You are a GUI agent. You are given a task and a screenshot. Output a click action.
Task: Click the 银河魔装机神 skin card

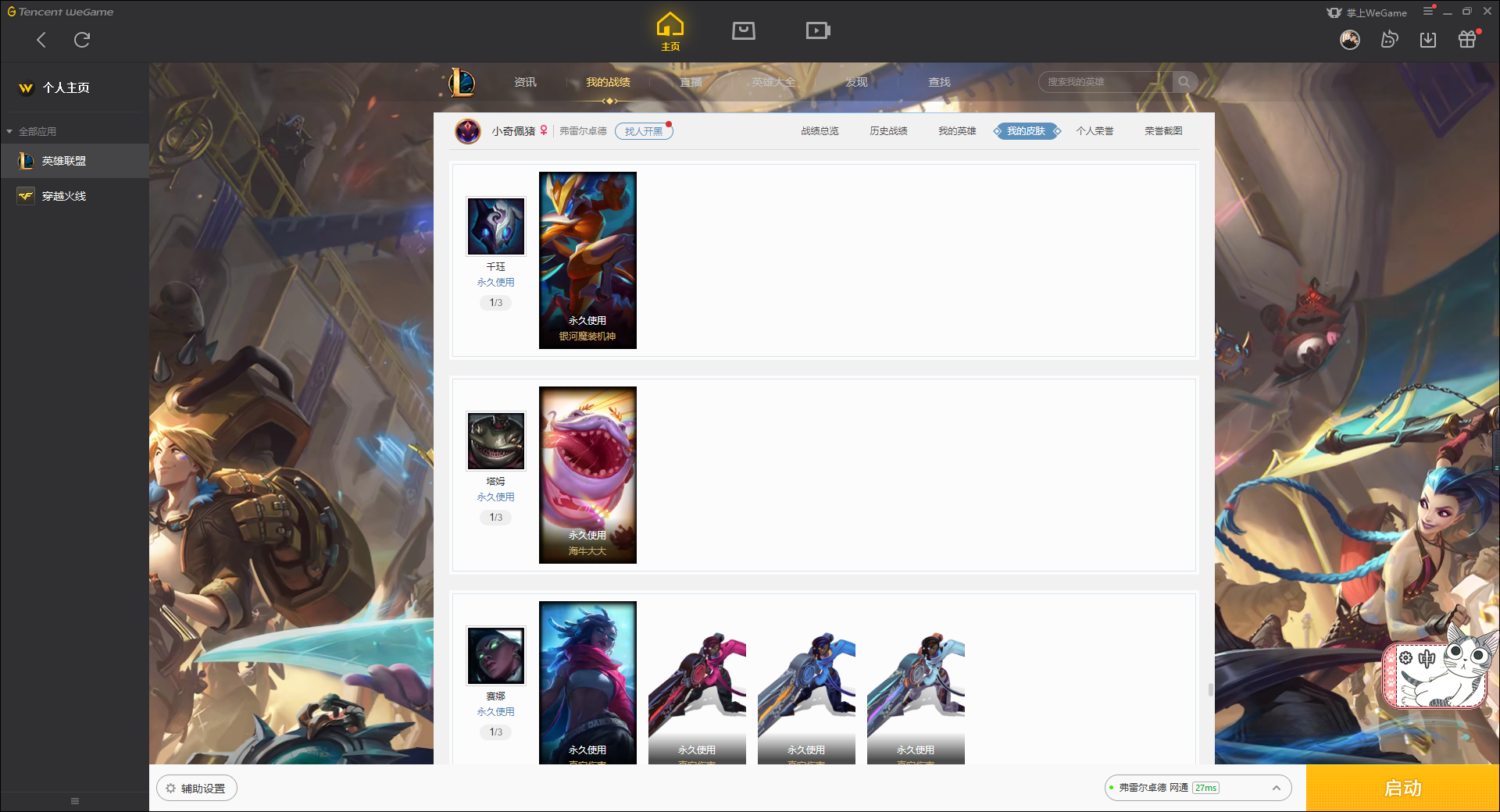[587, 260]
